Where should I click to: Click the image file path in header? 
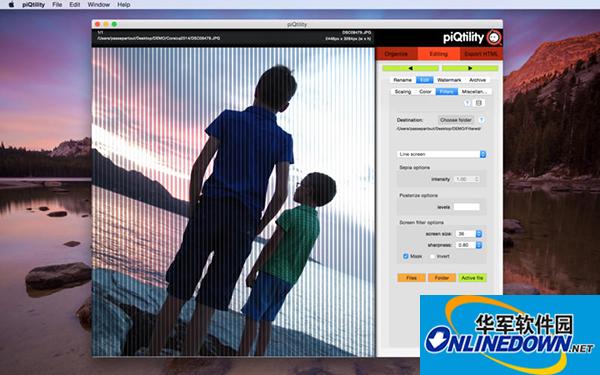[x=158, y=39]
